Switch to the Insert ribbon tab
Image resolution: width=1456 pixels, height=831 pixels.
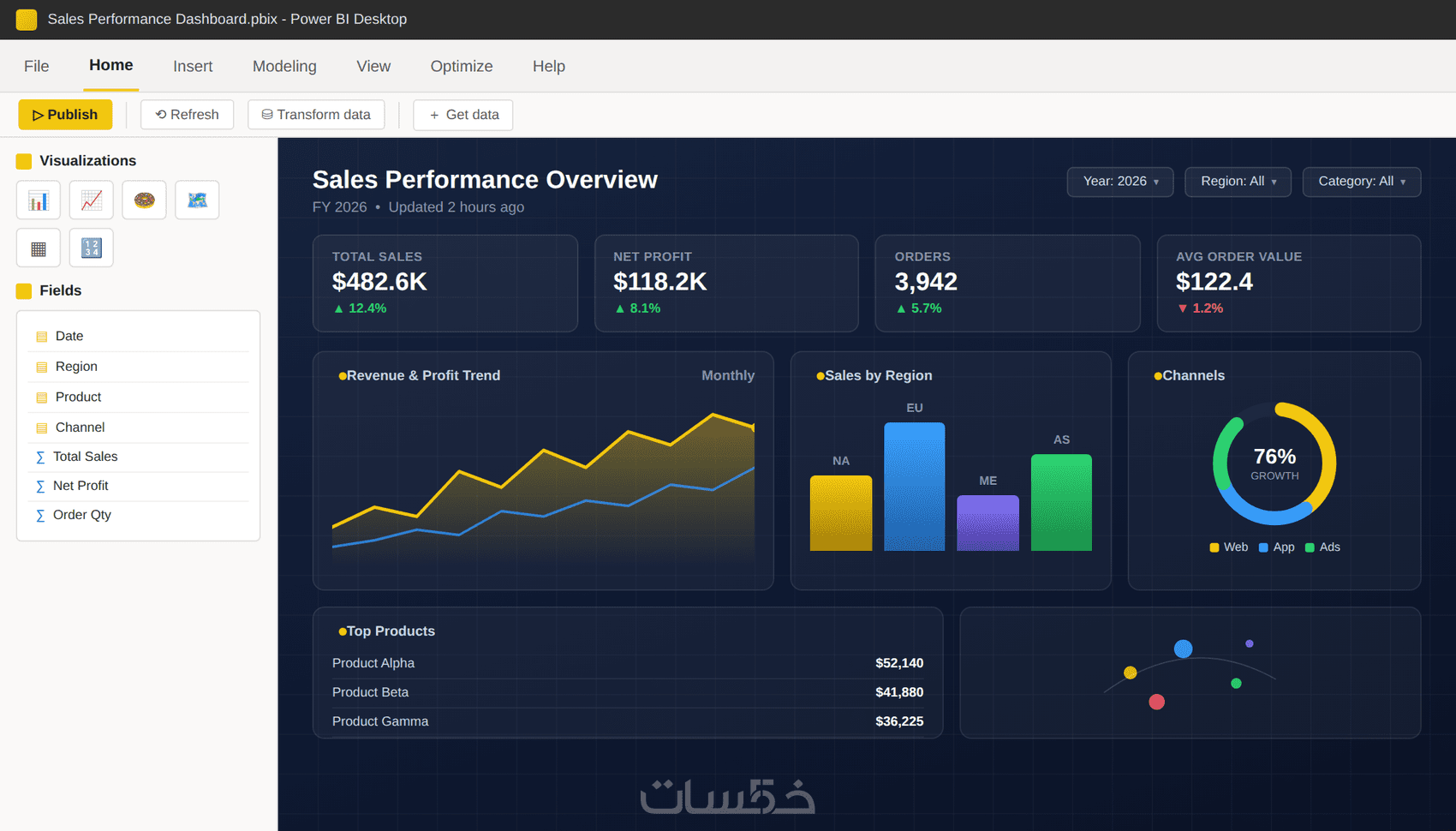pos(193,66)
